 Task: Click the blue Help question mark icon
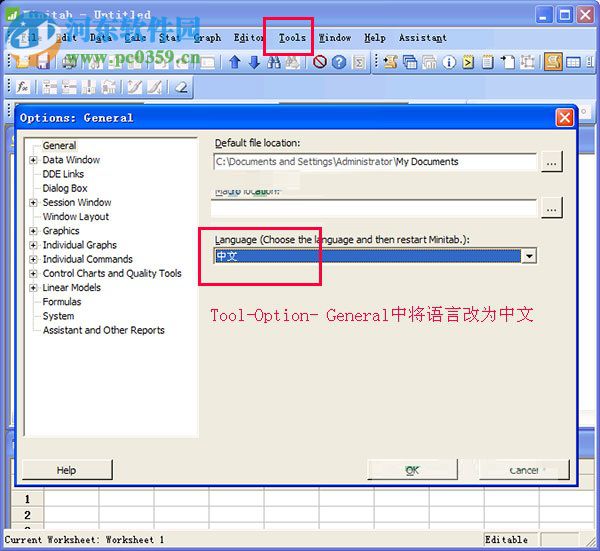pyautogui.click(x=339, y=62)
